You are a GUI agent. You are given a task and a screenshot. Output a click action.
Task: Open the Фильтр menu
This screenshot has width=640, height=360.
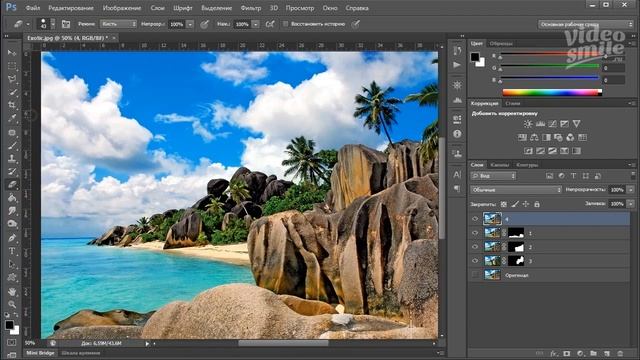point(250,8)
